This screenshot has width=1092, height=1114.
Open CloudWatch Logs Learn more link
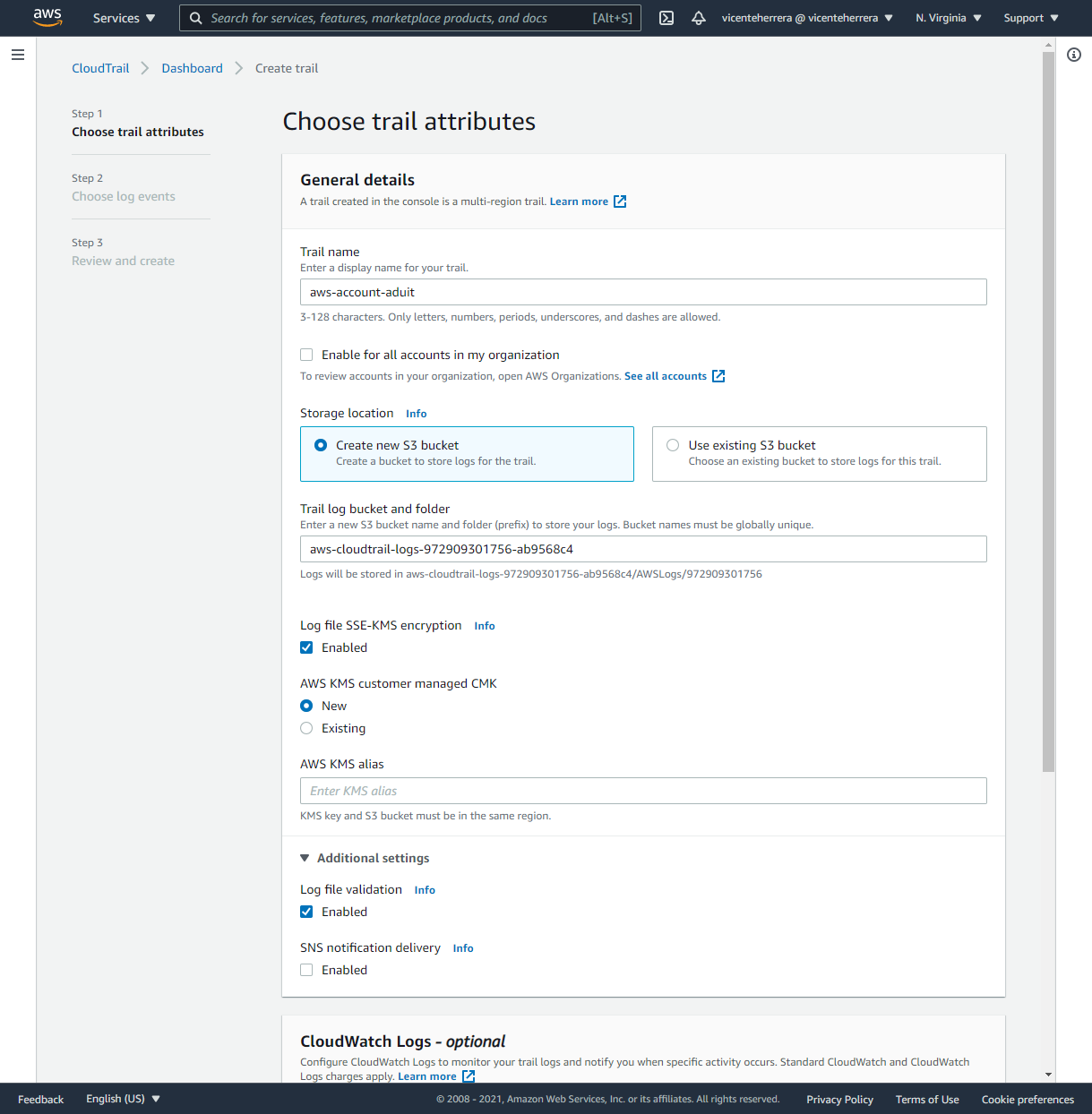click(426, 1076)
